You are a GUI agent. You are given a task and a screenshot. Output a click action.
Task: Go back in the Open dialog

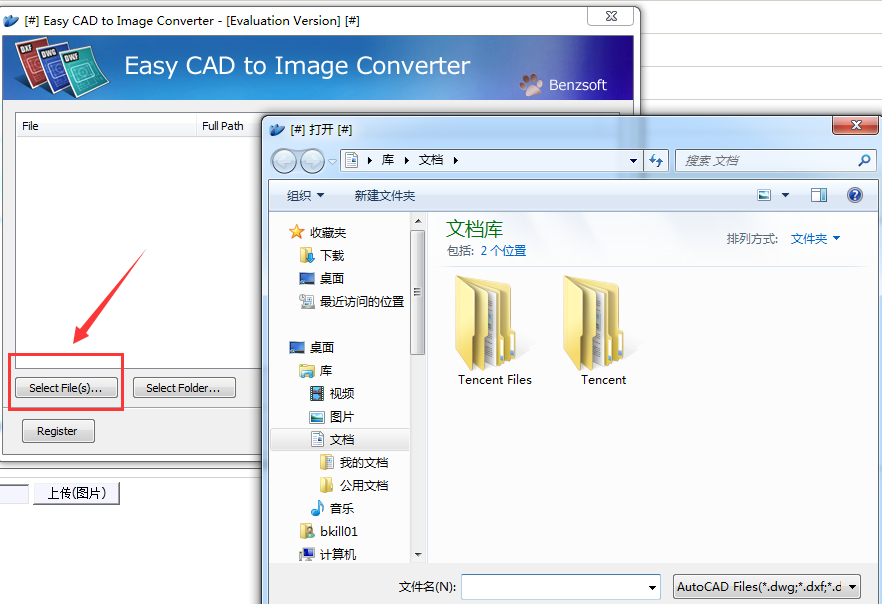285,161
